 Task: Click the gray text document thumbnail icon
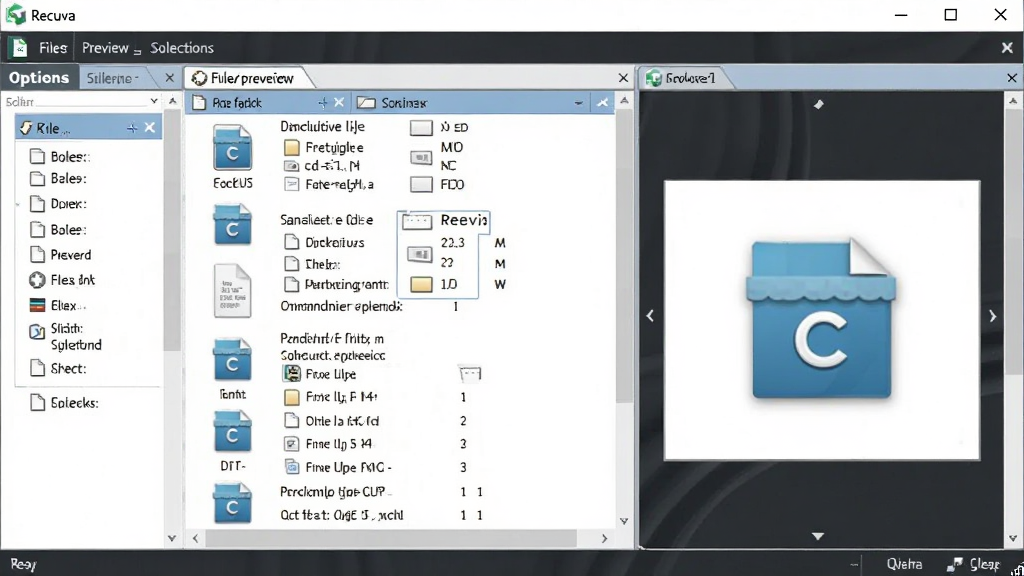pos(232,291)
